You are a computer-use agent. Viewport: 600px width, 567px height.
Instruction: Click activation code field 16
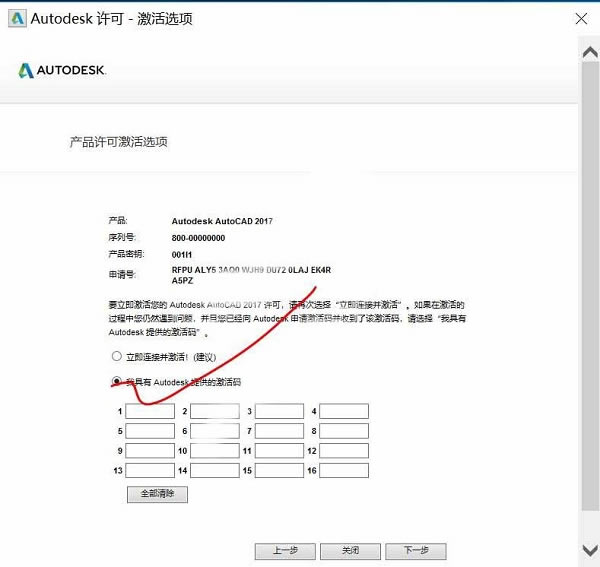pos(344,471)
